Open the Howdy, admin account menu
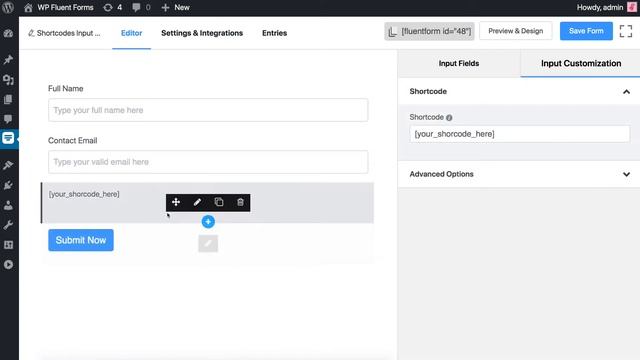640x360 pixels. point(606,7)
